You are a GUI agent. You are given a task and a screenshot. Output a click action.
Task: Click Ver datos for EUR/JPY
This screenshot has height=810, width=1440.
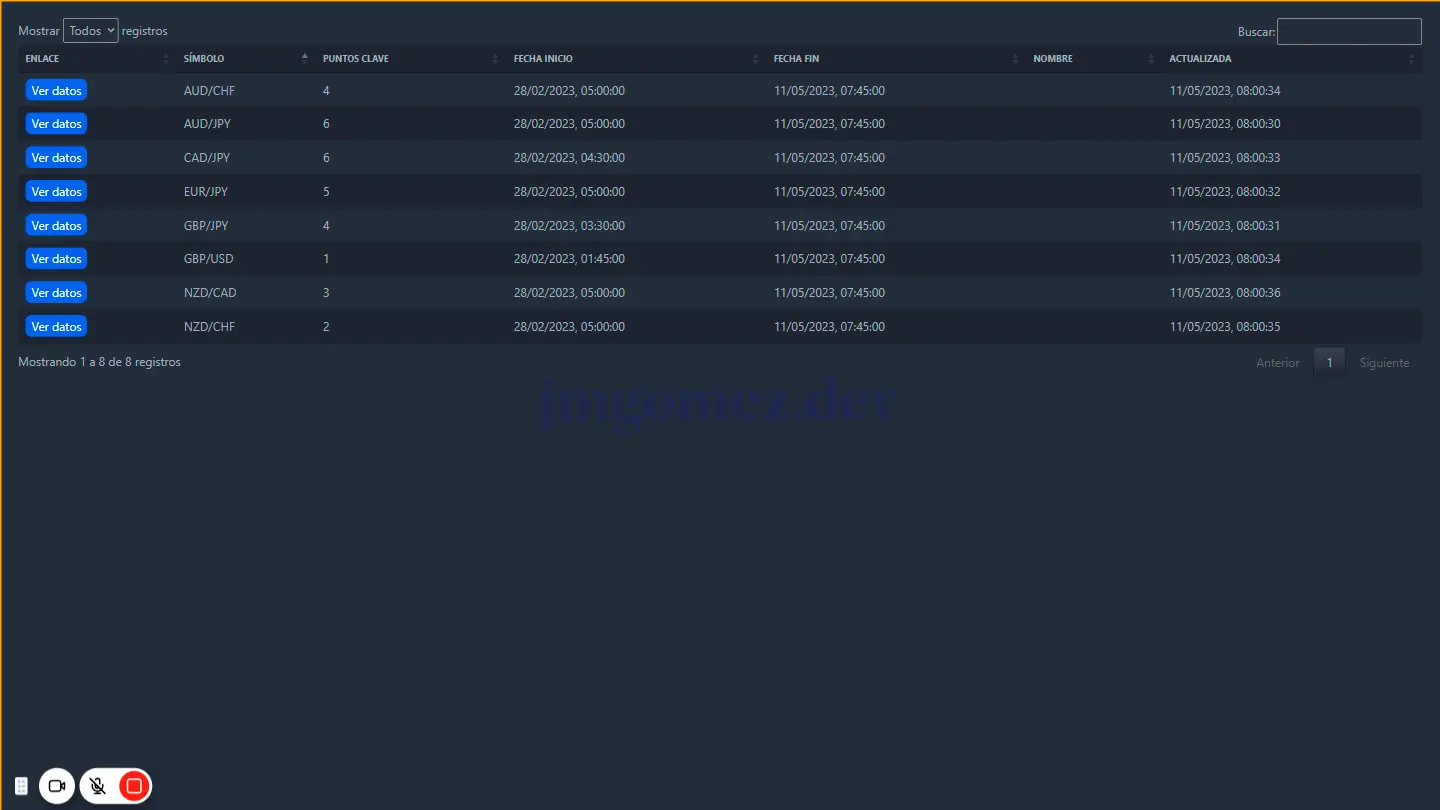[56, 192]
